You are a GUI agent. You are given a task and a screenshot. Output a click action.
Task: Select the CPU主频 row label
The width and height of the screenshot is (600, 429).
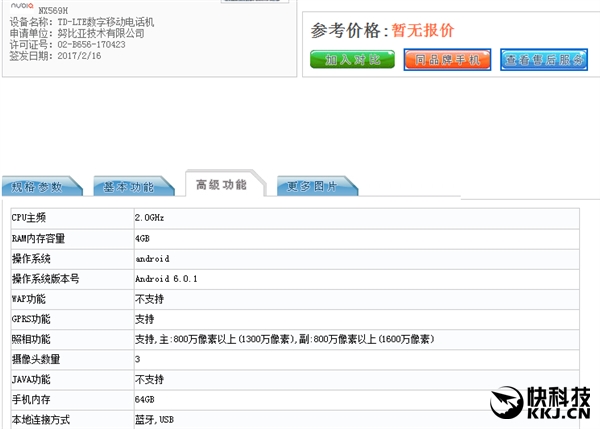pos(28,217)
